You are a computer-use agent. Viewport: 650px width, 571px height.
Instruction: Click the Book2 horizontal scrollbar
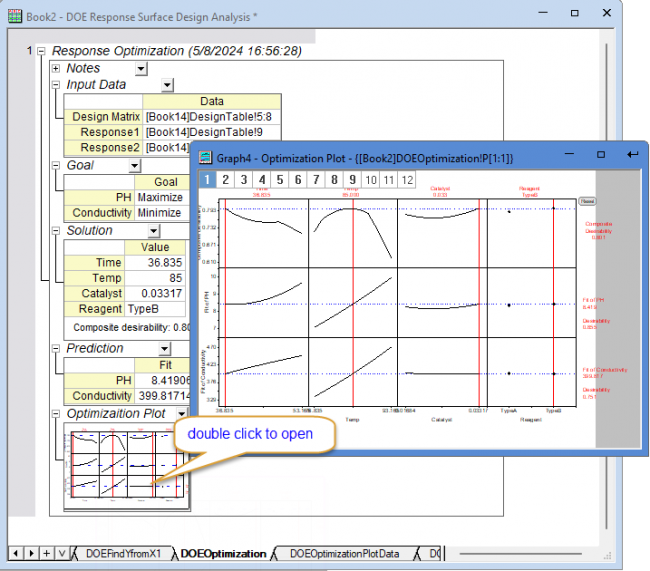point(520,554)
